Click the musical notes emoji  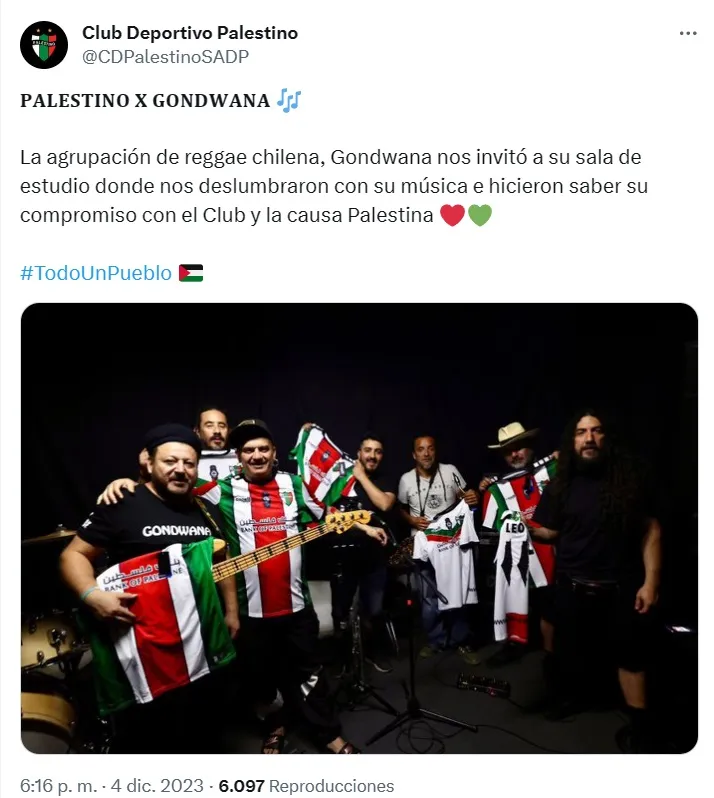[x=289, y=100]
